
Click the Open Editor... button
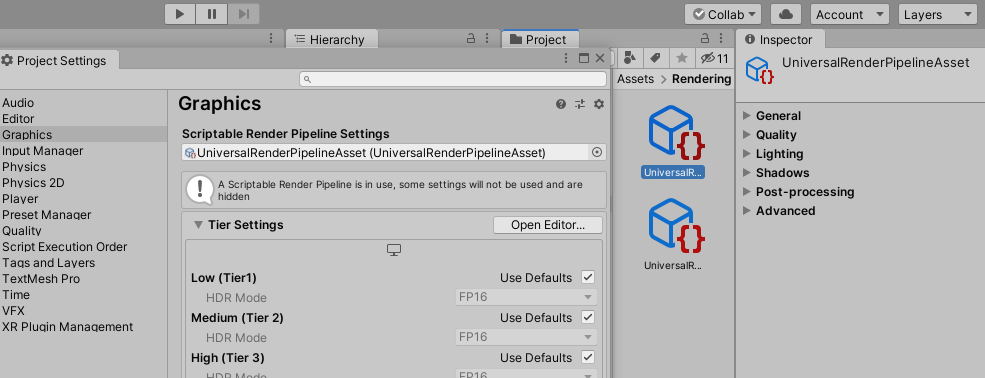tap(548, 225)
